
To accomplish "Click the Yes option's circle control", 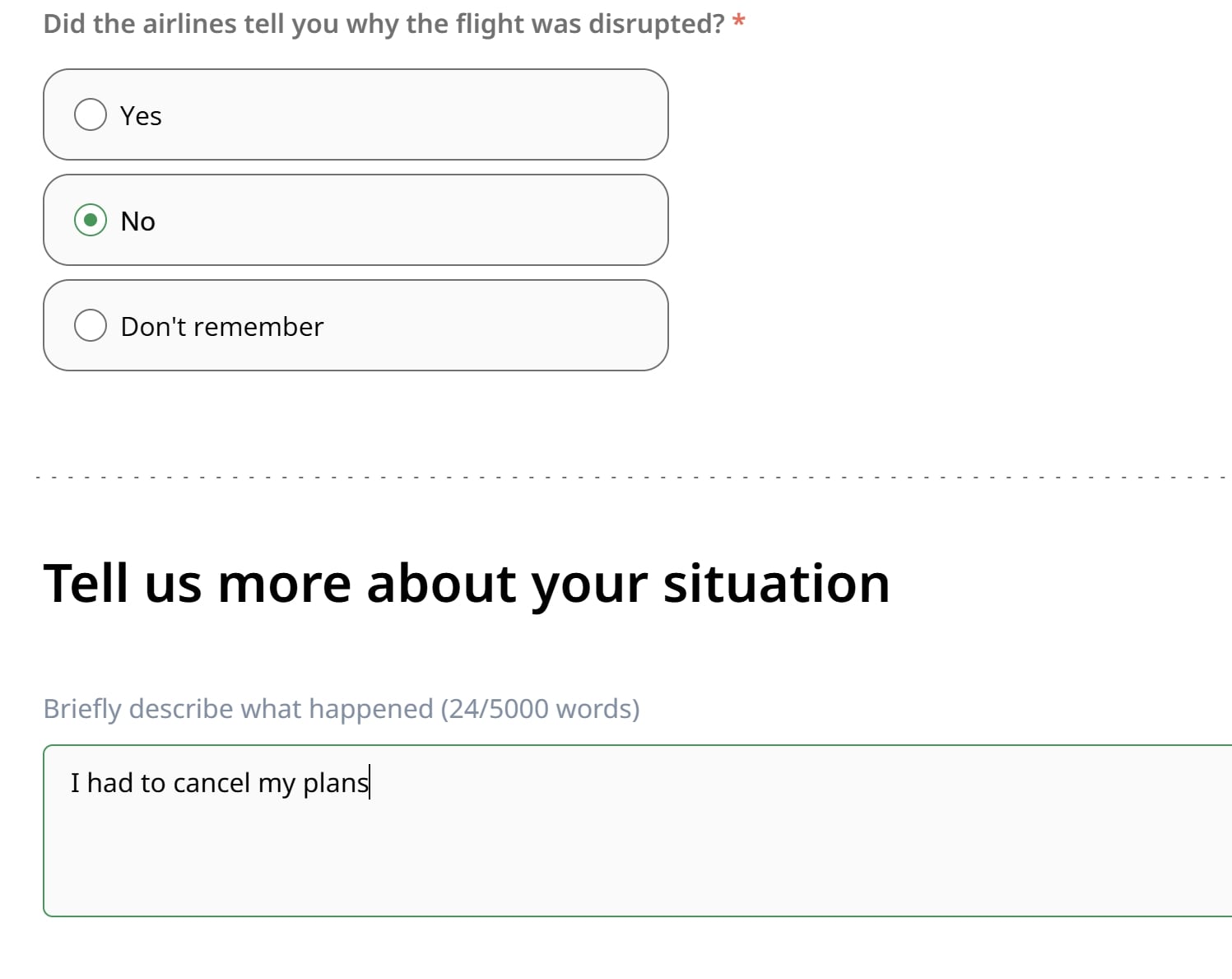I will (91, 114).
